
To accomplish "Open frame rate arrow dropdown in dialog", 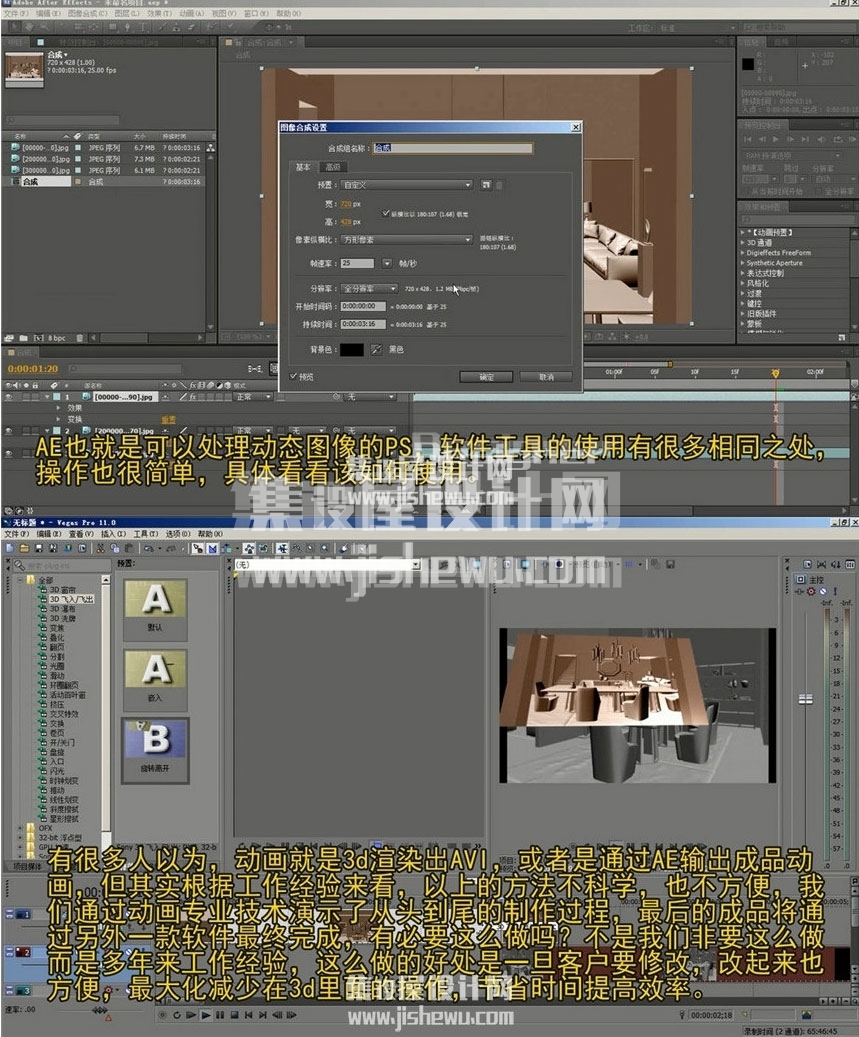I will 387,263.
